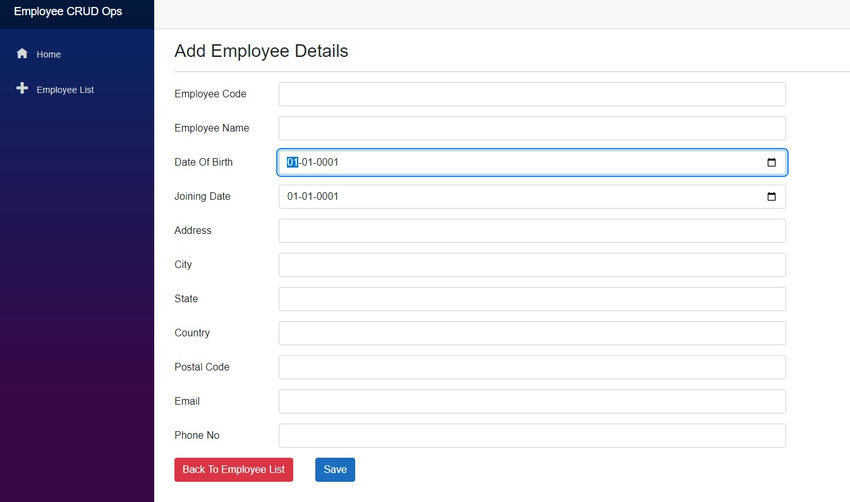Click the Back To Employee List button
The image size is (850, 502).
234,469
